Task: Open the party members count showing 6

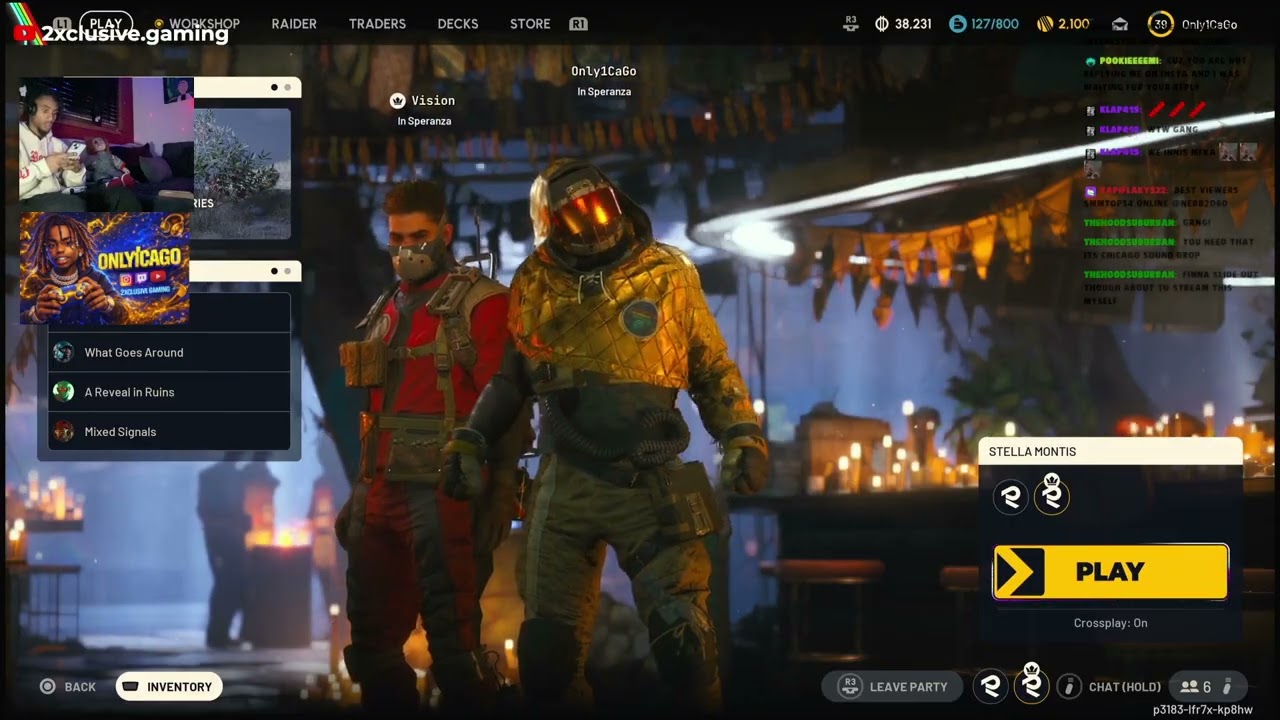Action: pyautogui.click(x=1195, y=687)
